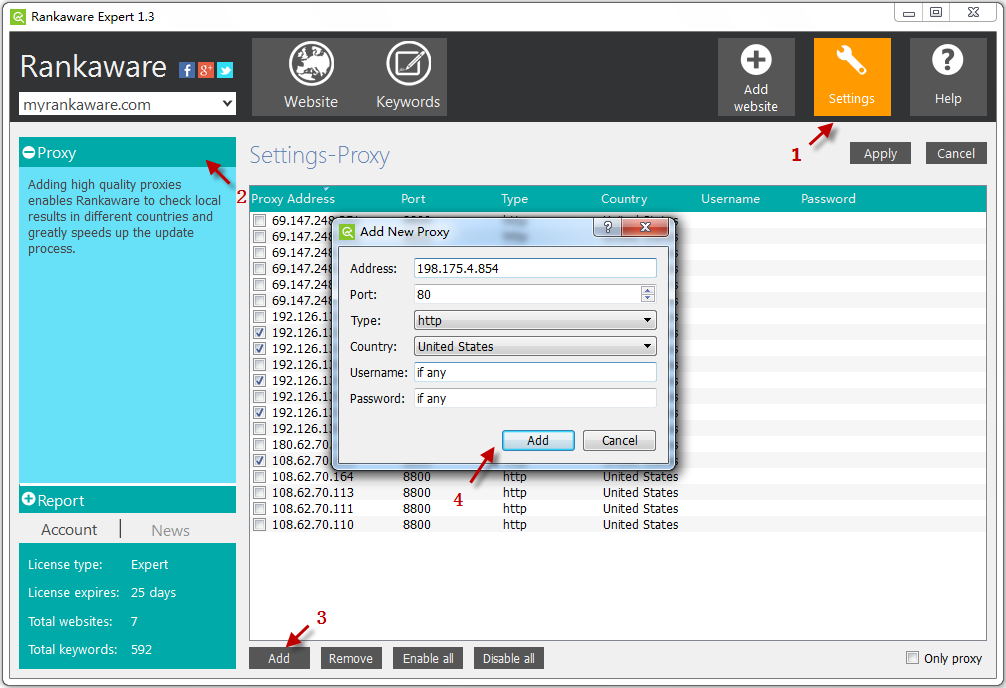Screen dimensions: 1006x688
Task: Switch to the News tab
Action: tap(171, 531)
